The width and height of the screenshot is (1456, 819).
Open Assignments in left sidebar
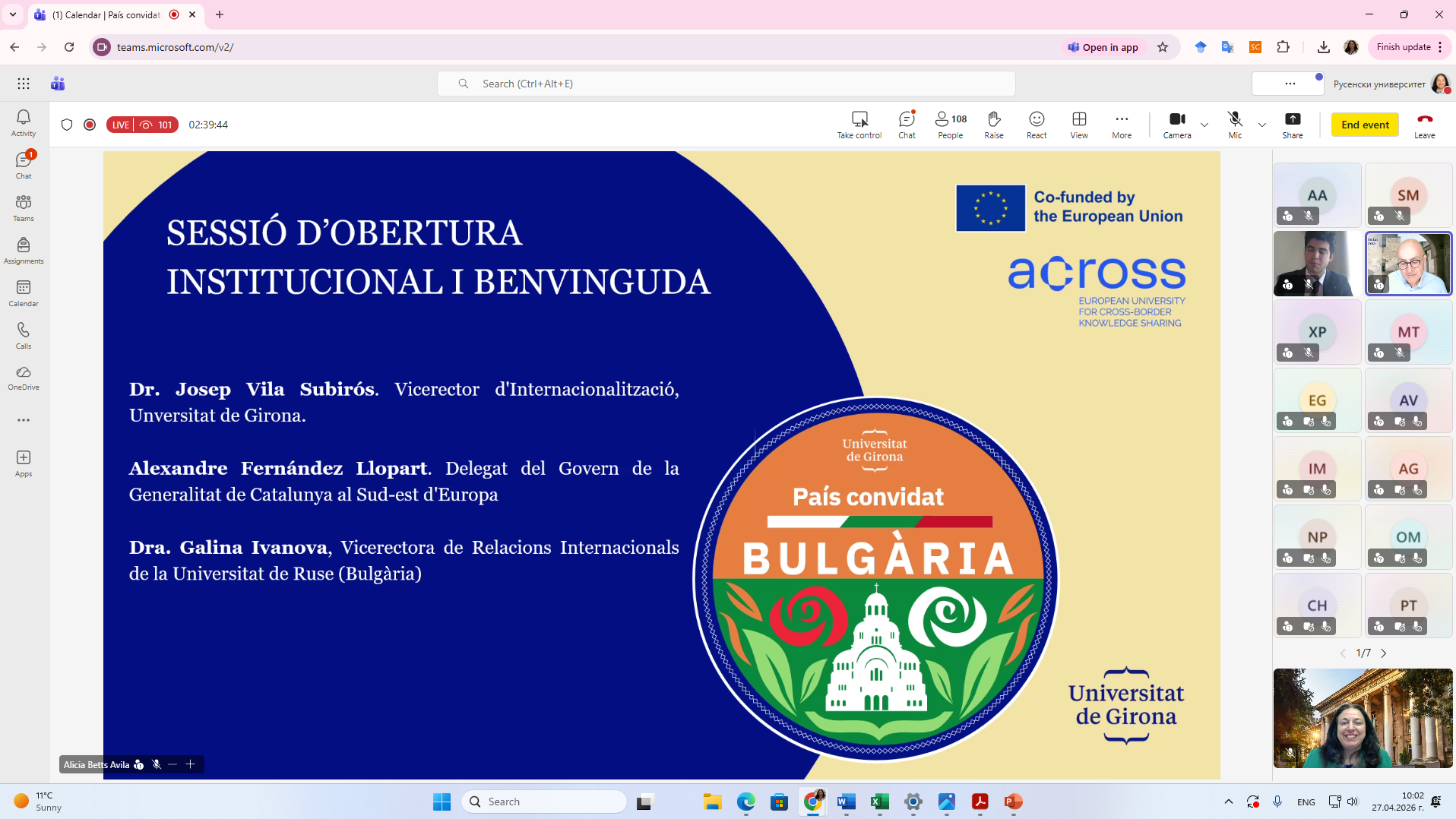24,250
